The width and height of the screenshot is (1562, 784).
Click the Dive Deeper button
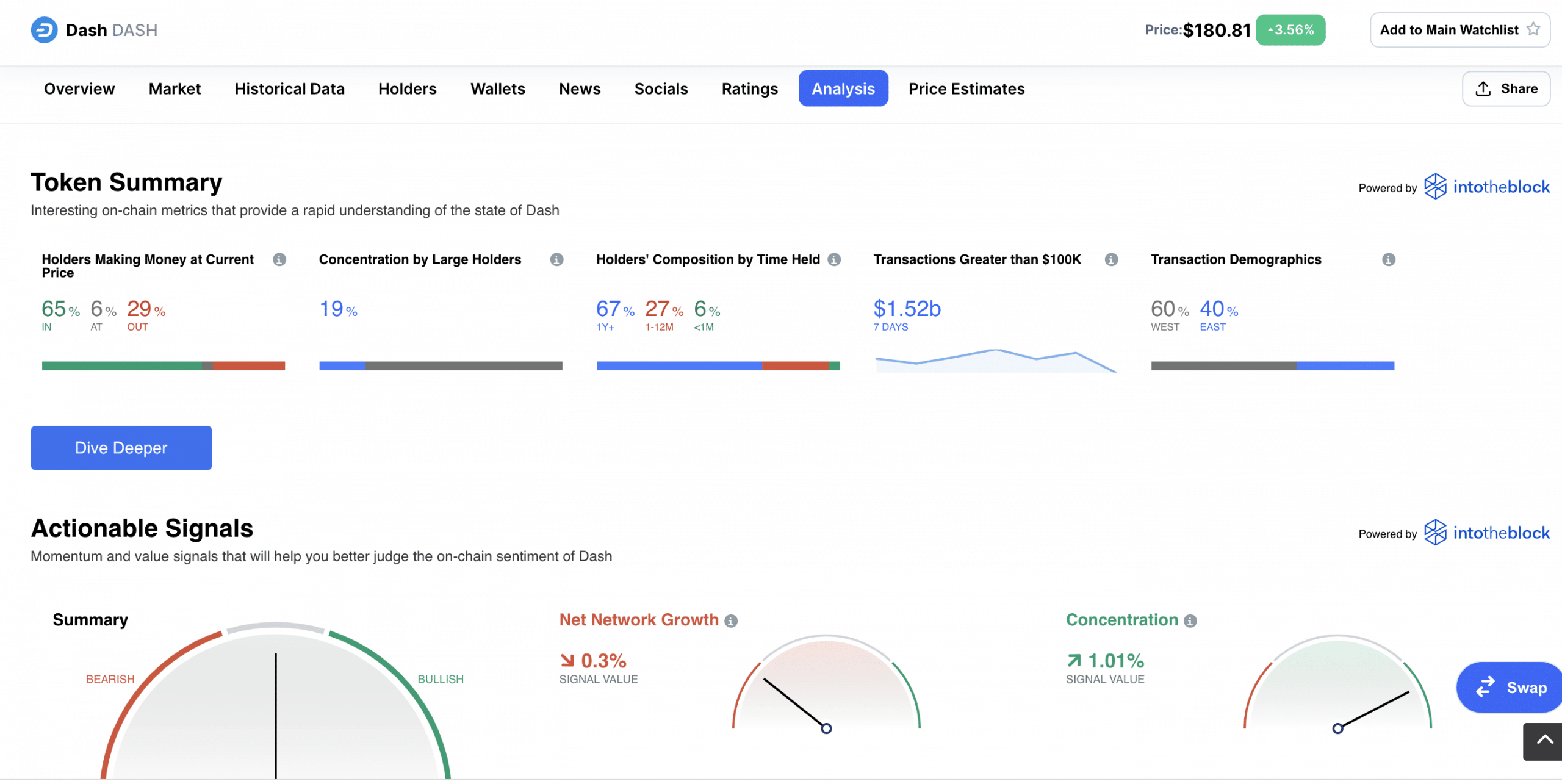coord(121,448)
